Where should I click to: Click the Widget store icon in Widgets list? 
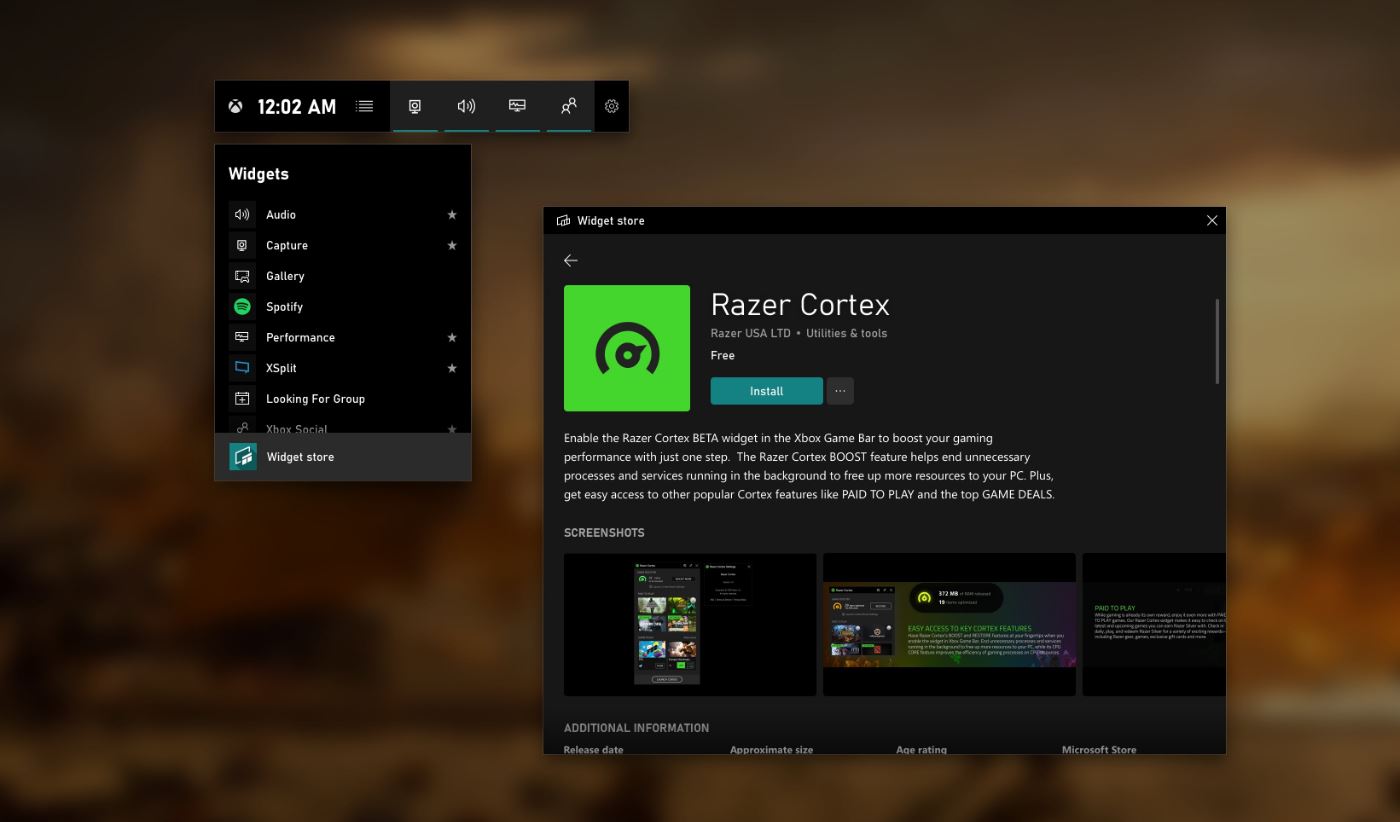[243, 457]
